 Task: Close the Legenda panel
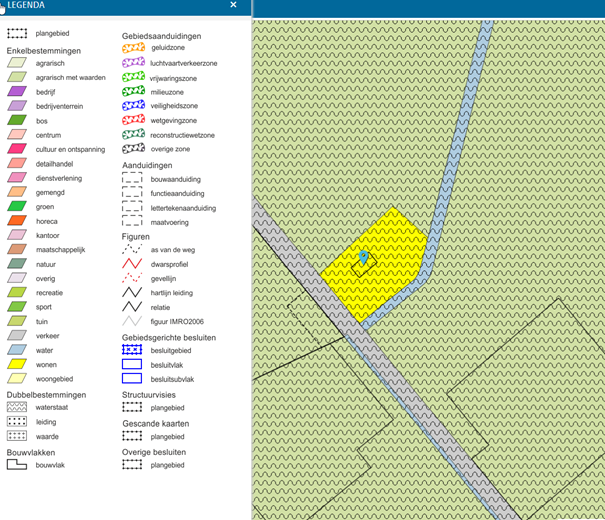[233, 5]
